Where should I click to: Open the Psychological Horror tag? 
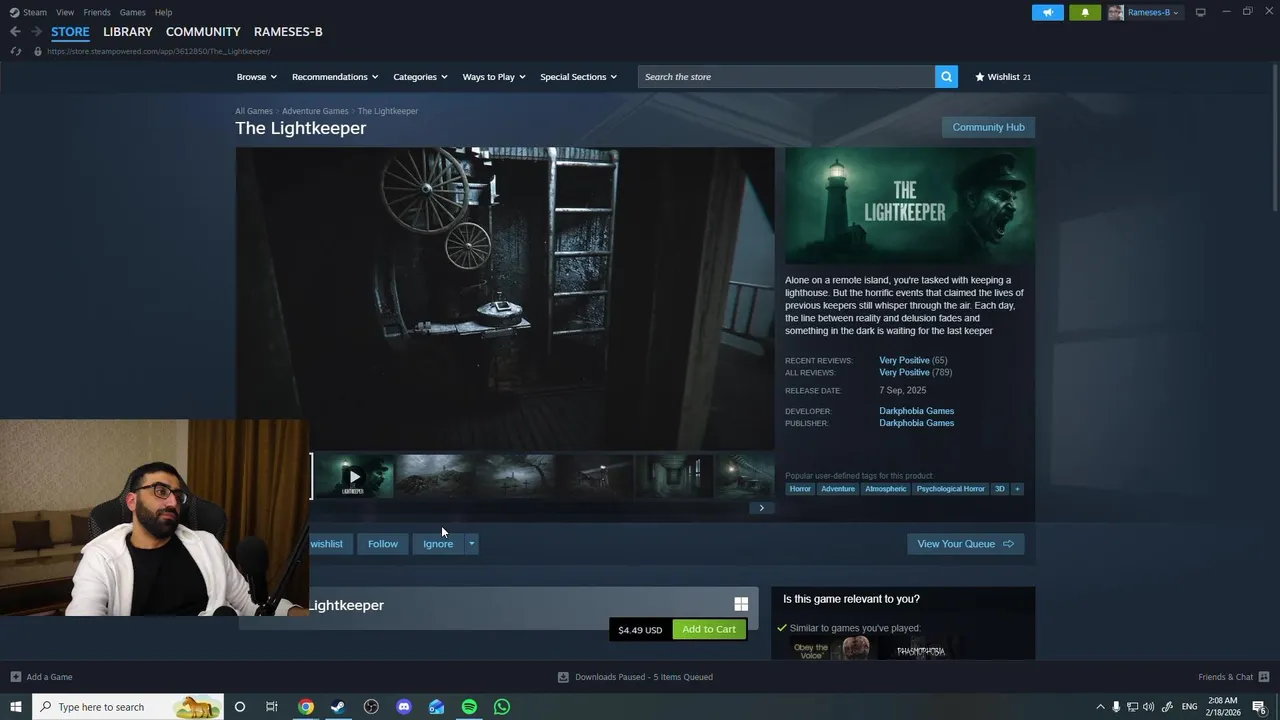click(x=950, y=489)
